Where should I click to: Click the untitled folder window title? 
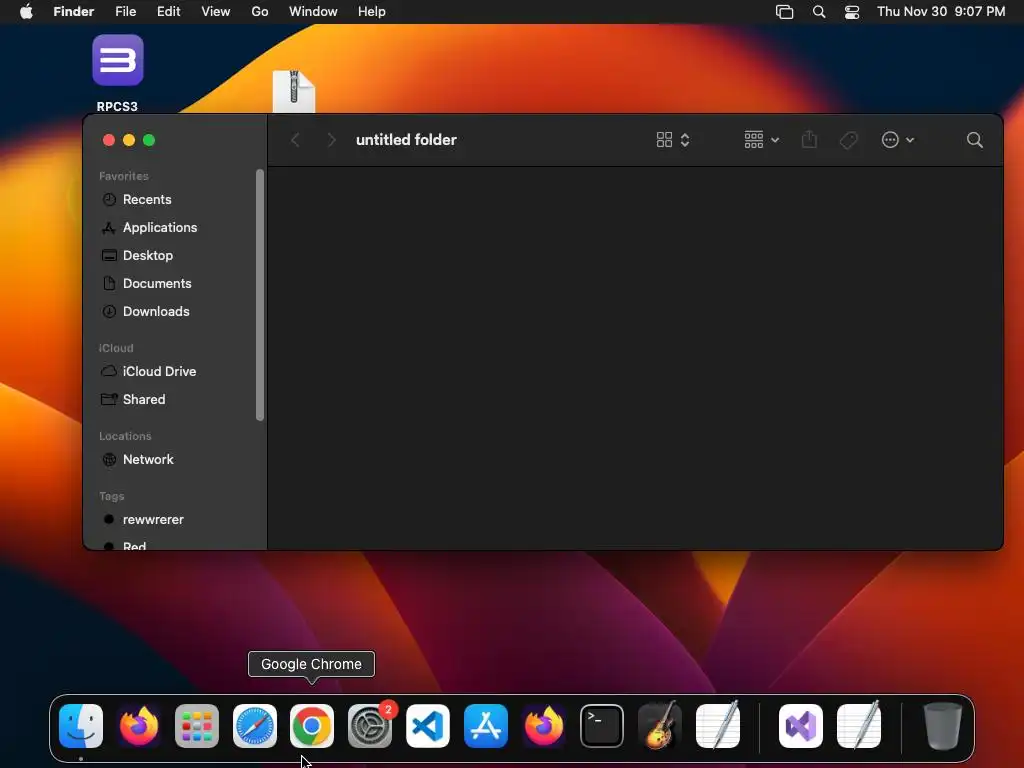406,140
